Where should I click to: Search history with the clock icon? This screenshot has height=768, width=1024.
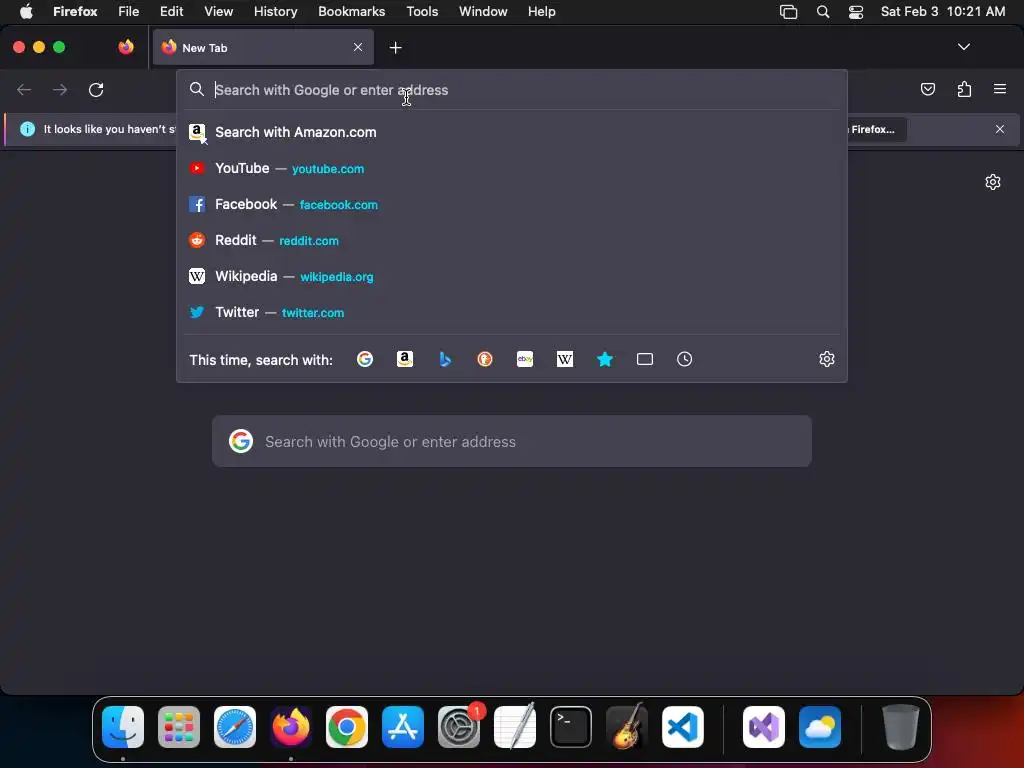point(684,359)
